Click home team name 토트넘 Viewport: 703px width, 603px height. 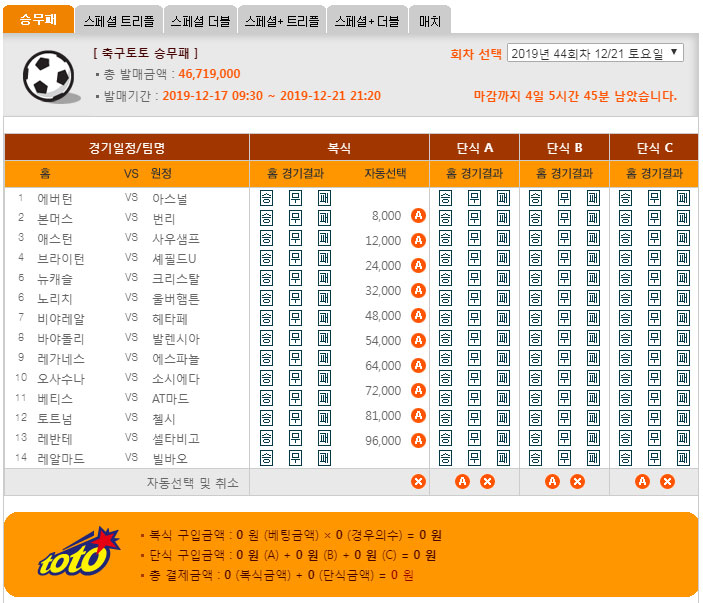[55, 419]
